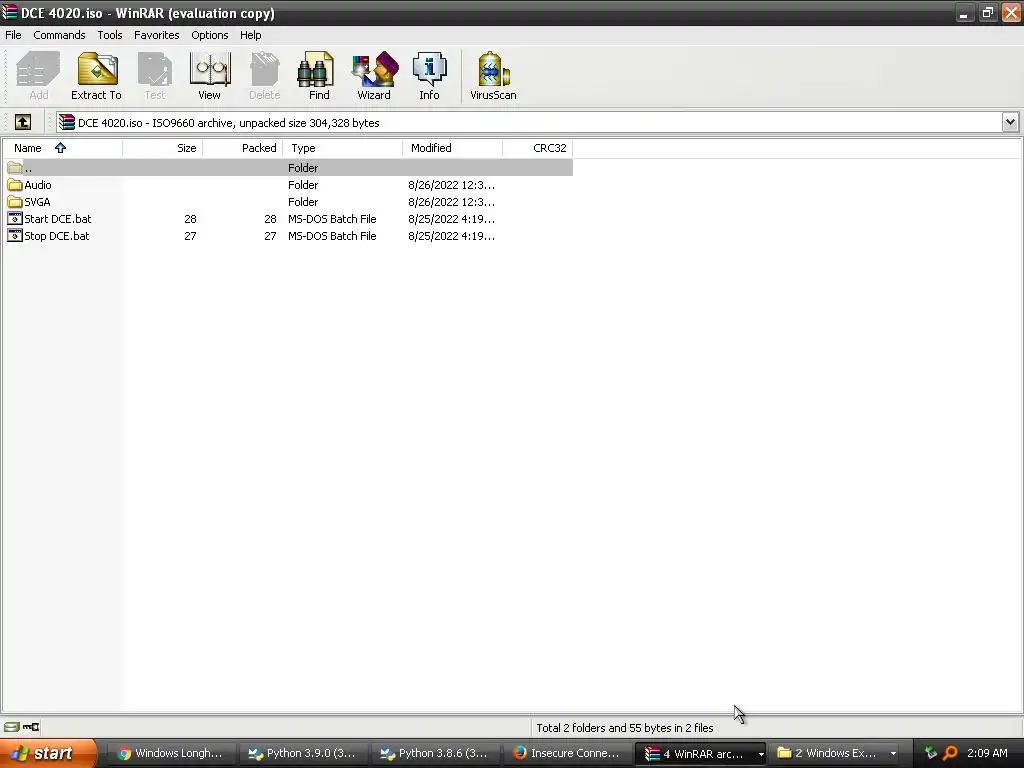The height and width of the screenshot is (768, 1024).
Task: Click the WinRAR archive icon in address bar
Action: [67, 122]
